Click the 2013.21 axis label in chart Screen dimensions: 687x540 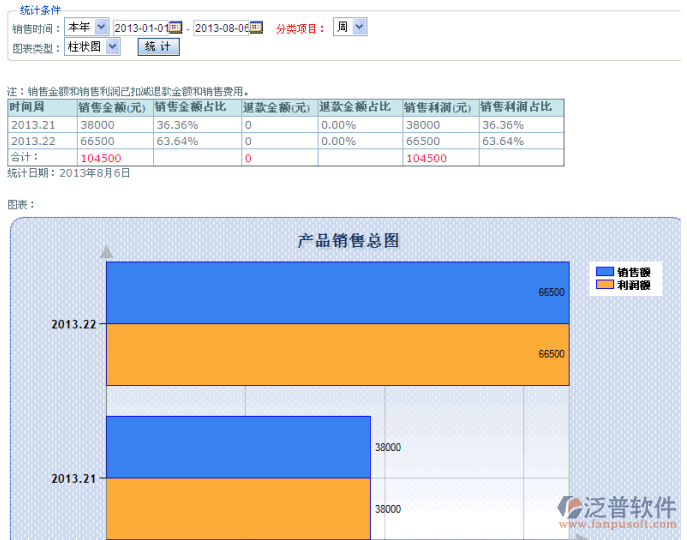click(74, 479)
